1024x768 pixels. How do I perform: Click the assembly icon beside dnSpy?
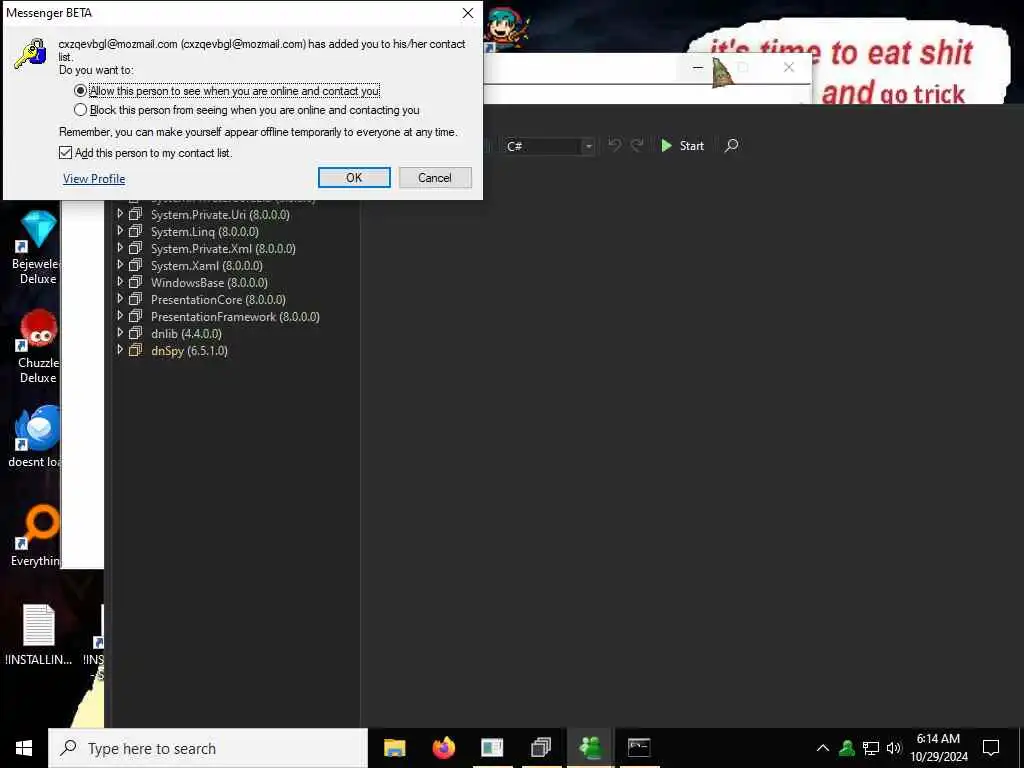pyautogui.click(x=135, y=350)
